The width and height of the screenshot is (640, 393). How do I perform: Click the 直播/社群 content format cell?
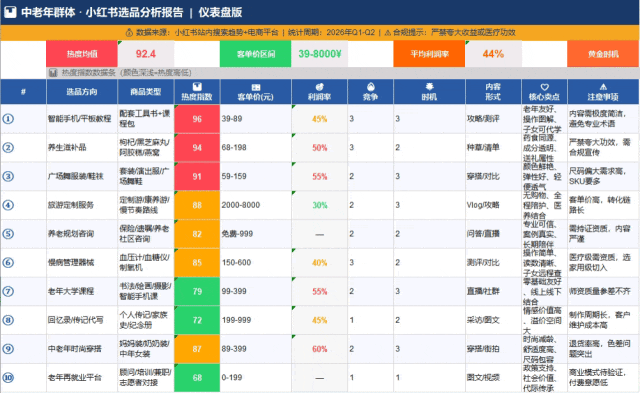tap(493, 291)
